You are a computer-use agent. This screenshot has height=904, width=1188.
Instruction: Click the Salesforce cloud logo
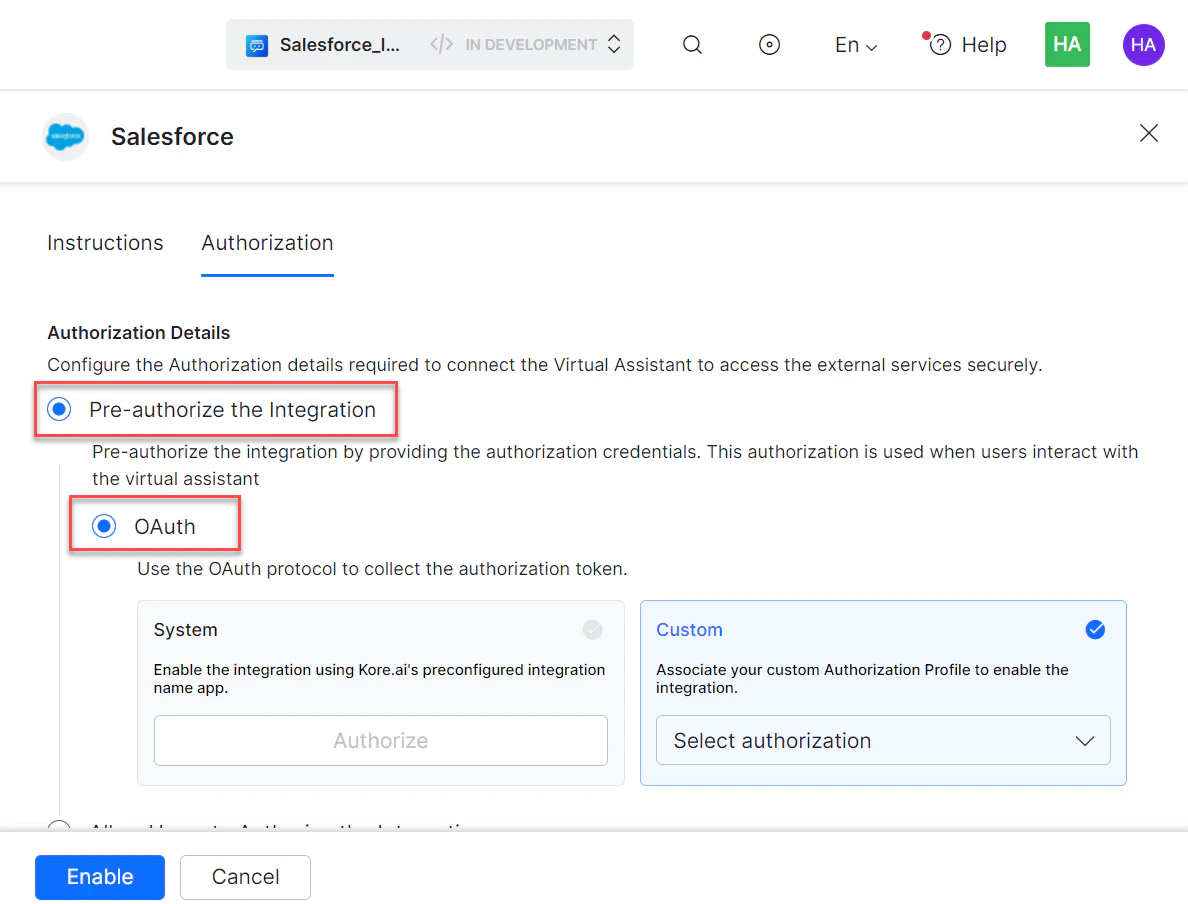[64, 136]
